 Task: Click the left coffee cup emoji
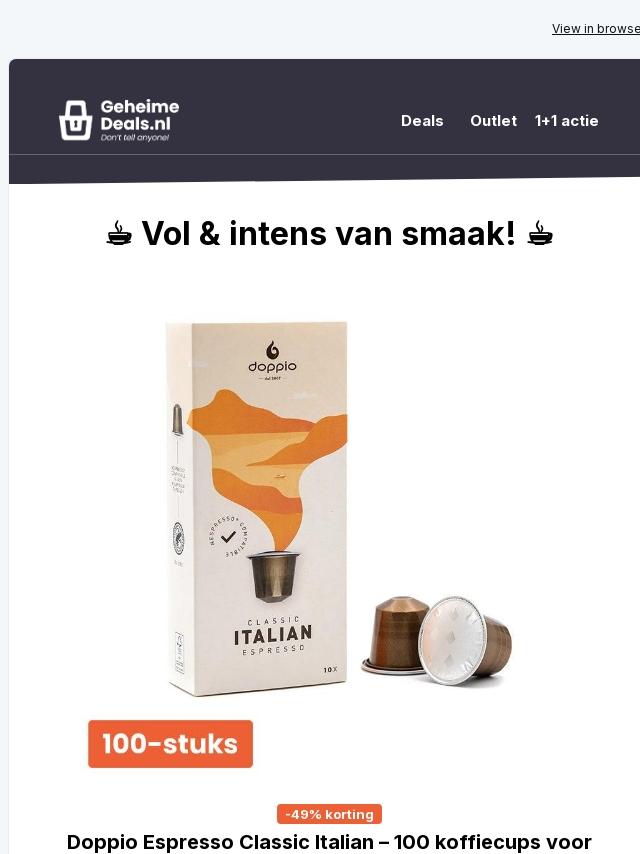(119, 234)
